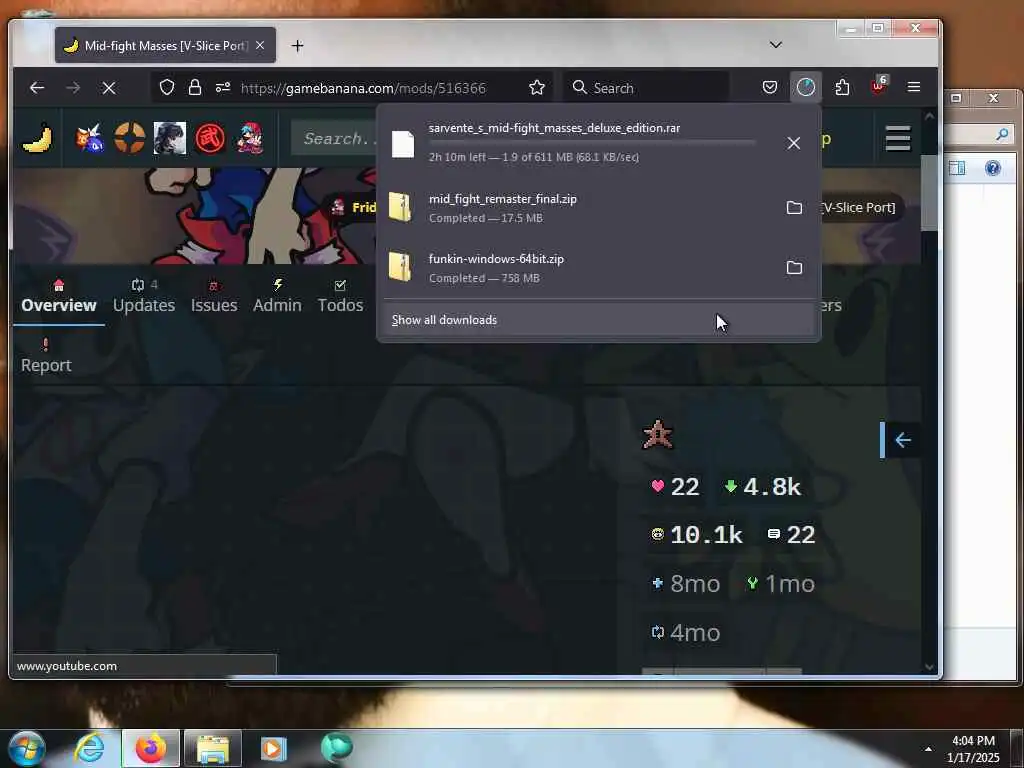Switch to the Admin tab
This screenshot has height=768, width=1024.
point(277,296)
